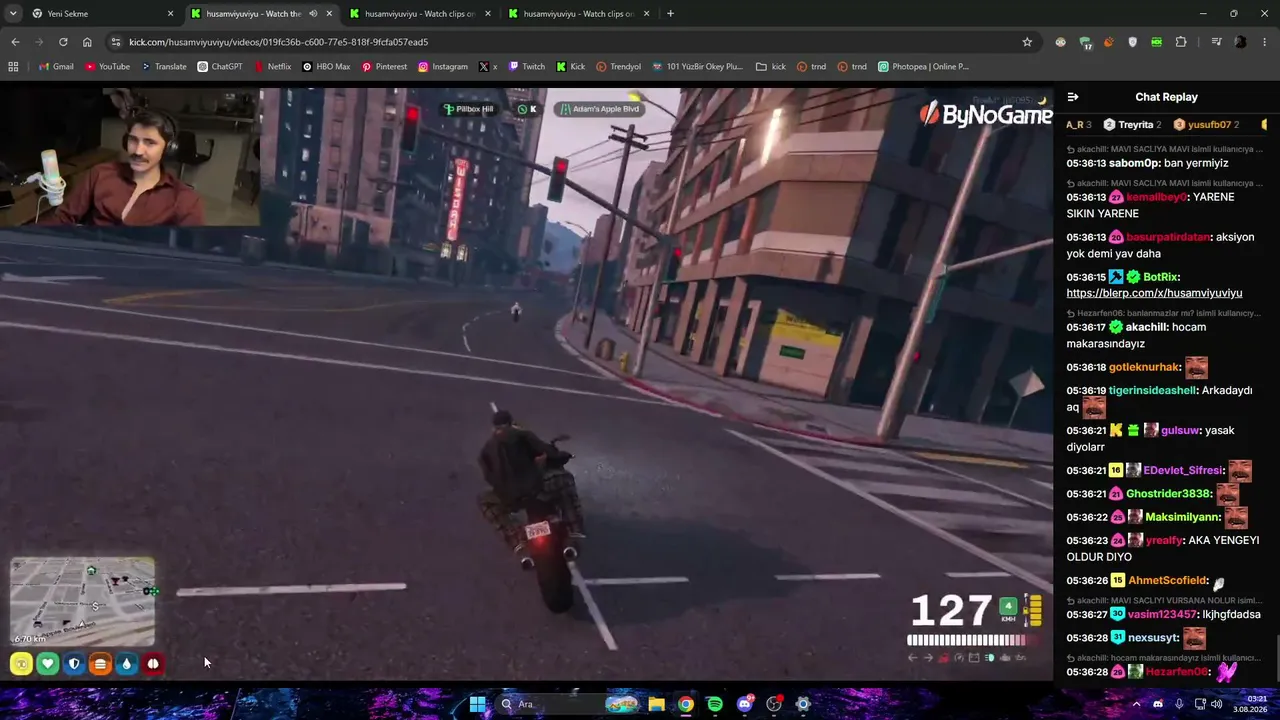
Task: Click the video player area
Action: [526, 384]
